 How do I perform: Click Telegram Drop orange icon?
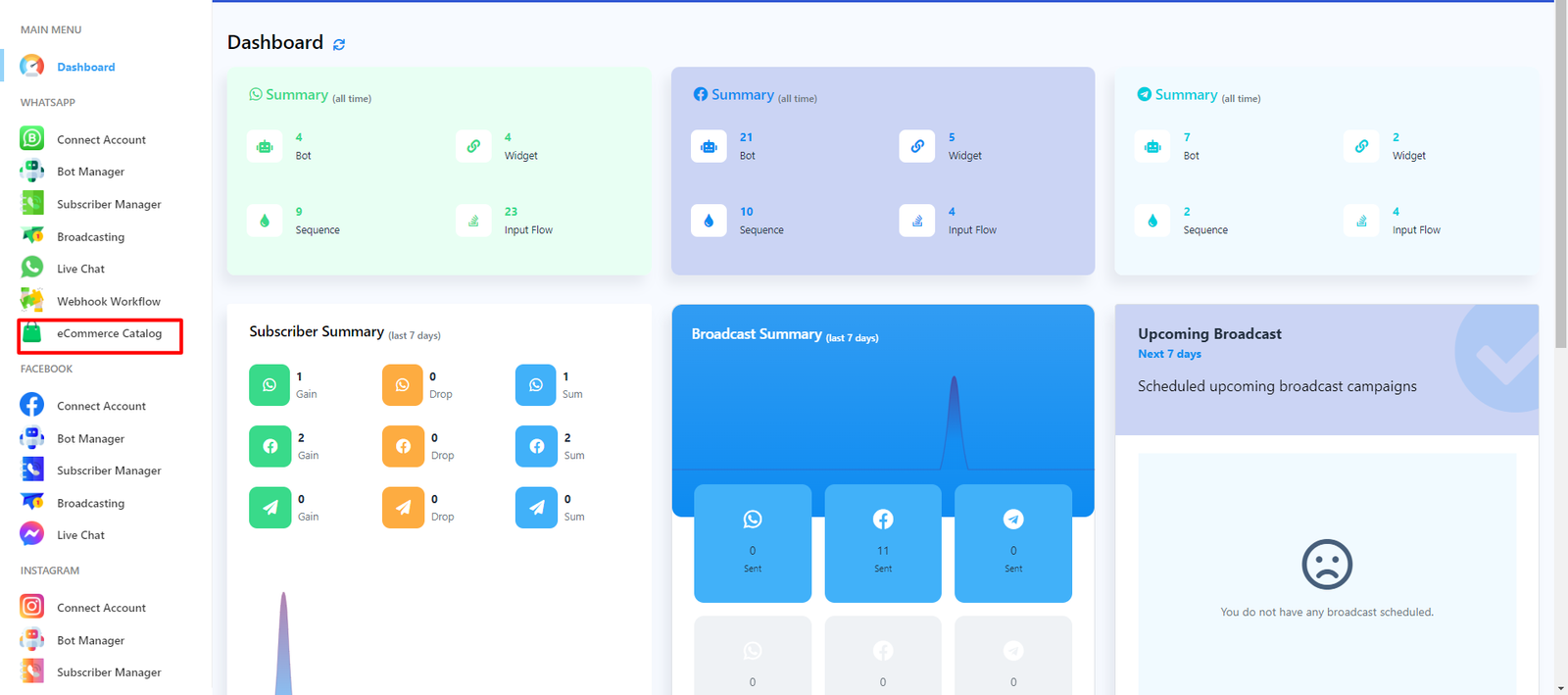(x=403, y=508)
